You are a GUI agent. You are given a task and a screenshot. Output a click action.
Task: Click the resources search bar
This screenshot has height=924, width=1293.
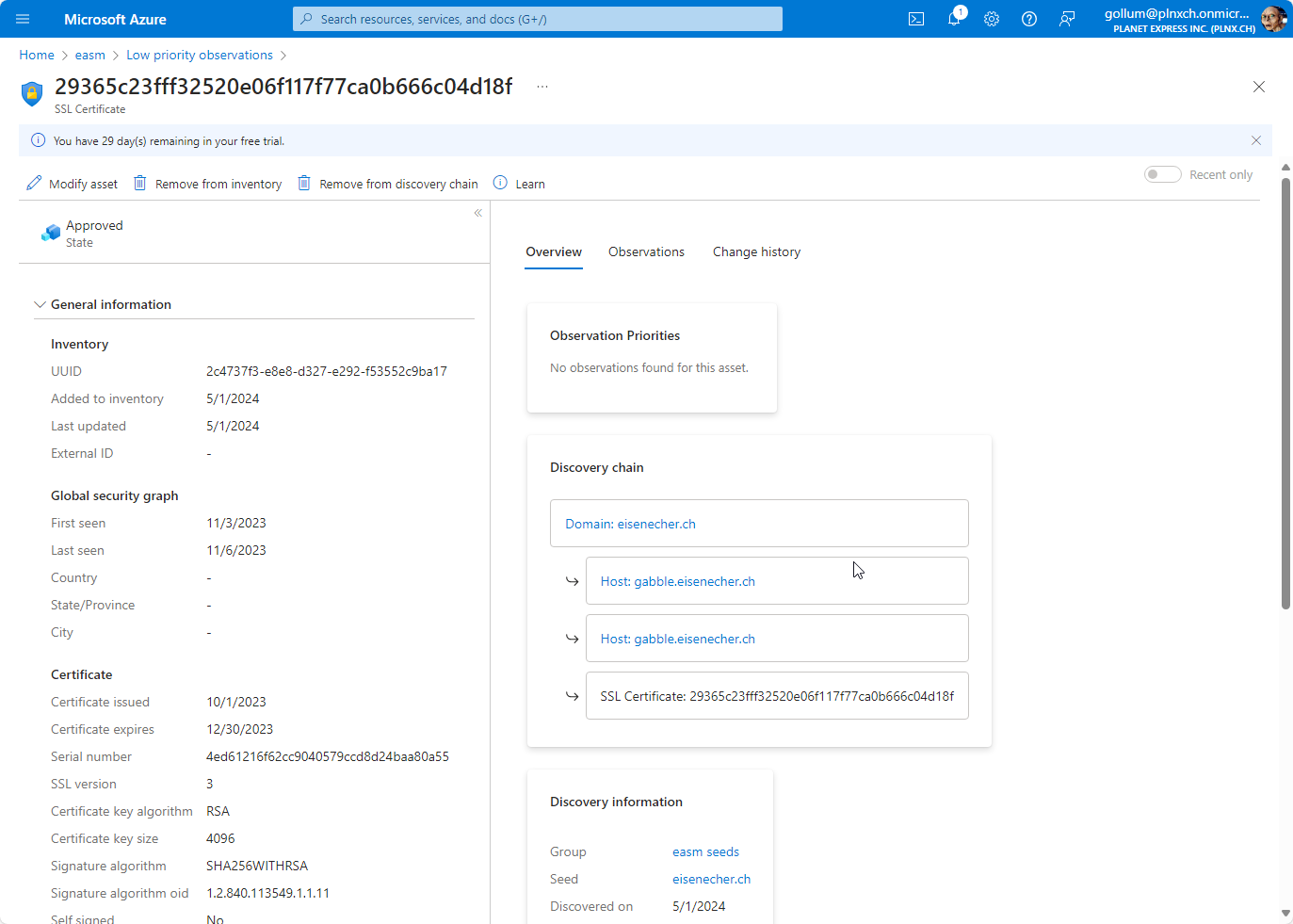click(537, 19)
